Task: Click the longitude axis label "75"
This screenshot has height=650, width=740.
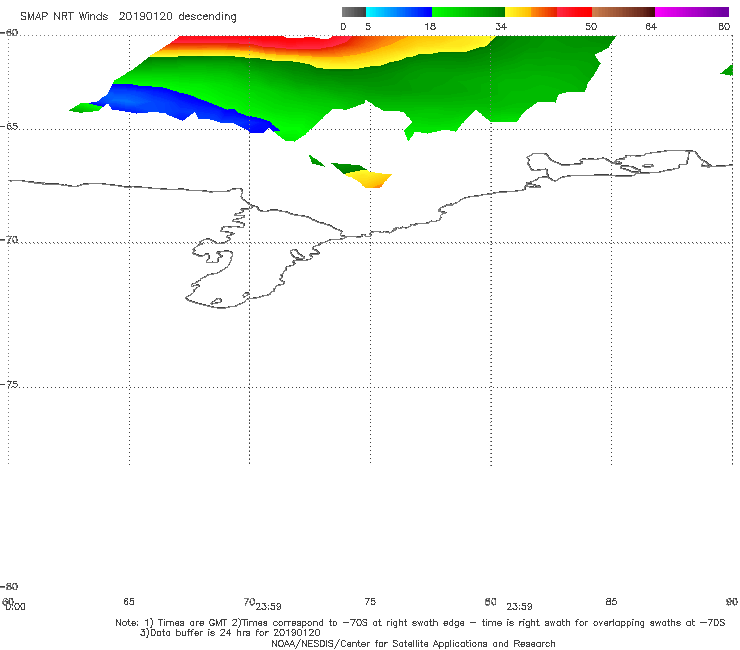Action: coord(370,601)
